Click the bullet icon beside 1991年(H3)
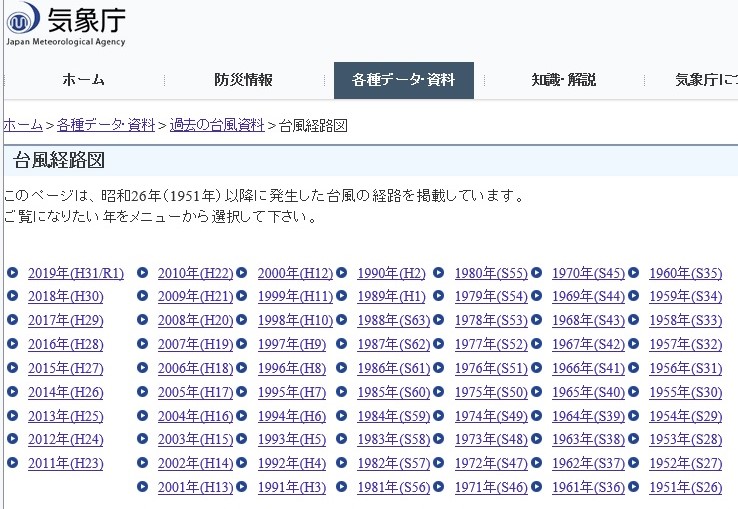Image resolution: width=738 pixels, height=509 pixels. pyautogui.click(x=241, y=487)
